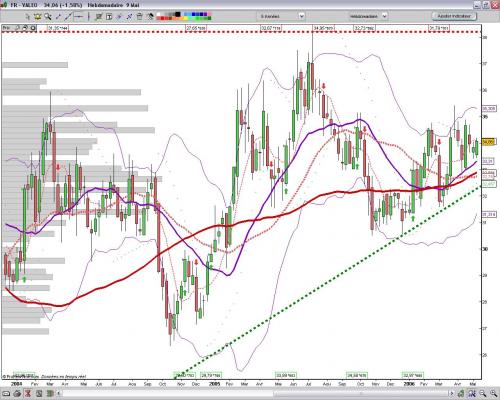The width and height of the screenshot is (500, 400).
Task: Click the first icon in the bottom-left toolbar
Action: tap(7, 393)
